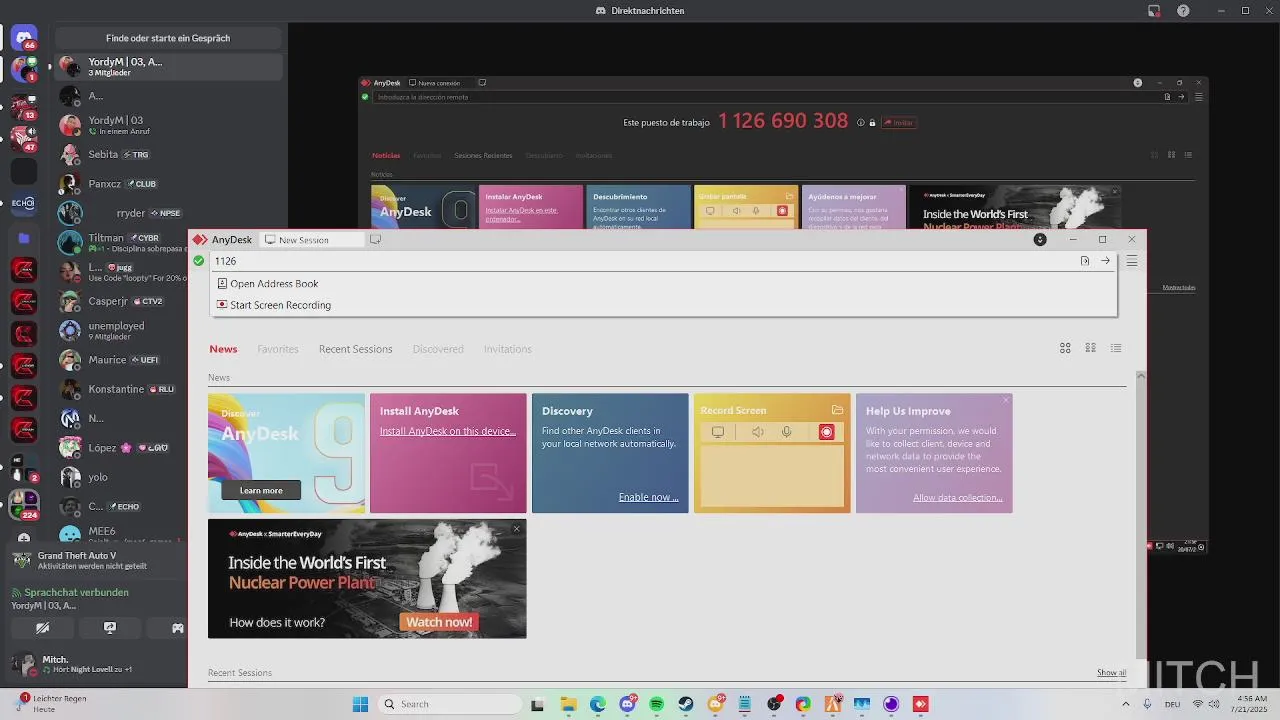The height and width of the screenshot is (720, 1280).
Task: Switch to large tiles view
Action: [1065, 348]
